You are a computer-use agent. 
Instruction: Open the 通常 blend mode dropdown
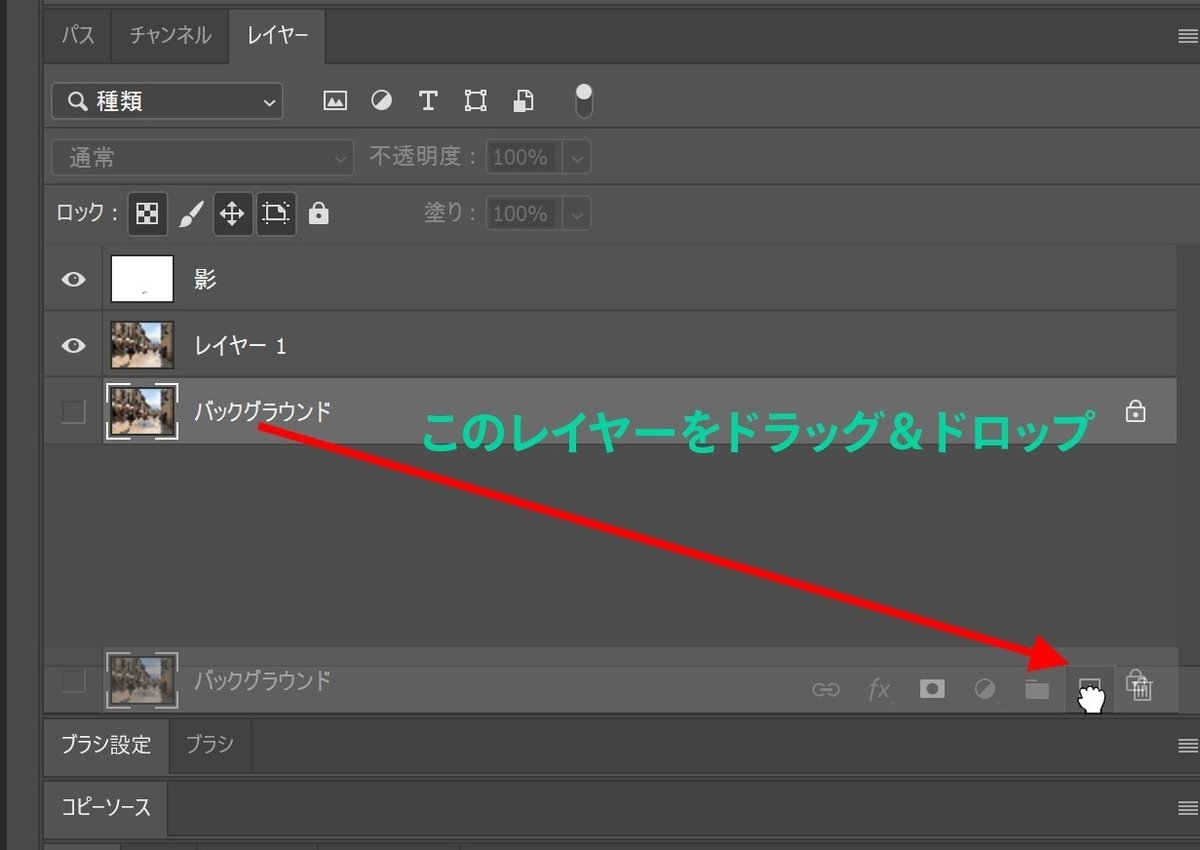pos(202,157)
